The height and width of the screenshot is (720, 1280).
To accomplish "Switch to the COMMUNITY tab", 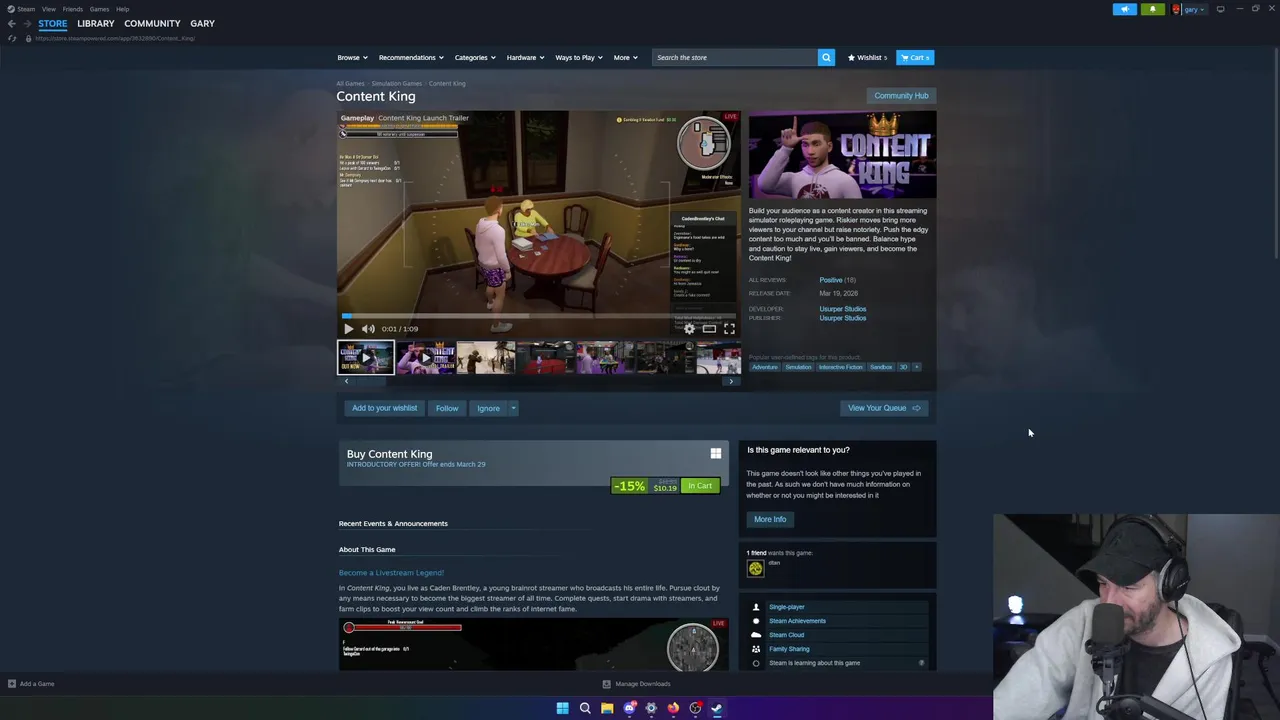I will point(152,23).
